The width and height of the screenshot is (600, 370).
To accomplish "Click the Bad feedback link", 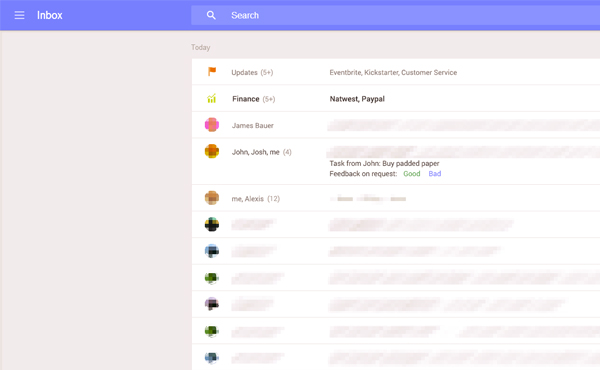I will coord(435,174).
